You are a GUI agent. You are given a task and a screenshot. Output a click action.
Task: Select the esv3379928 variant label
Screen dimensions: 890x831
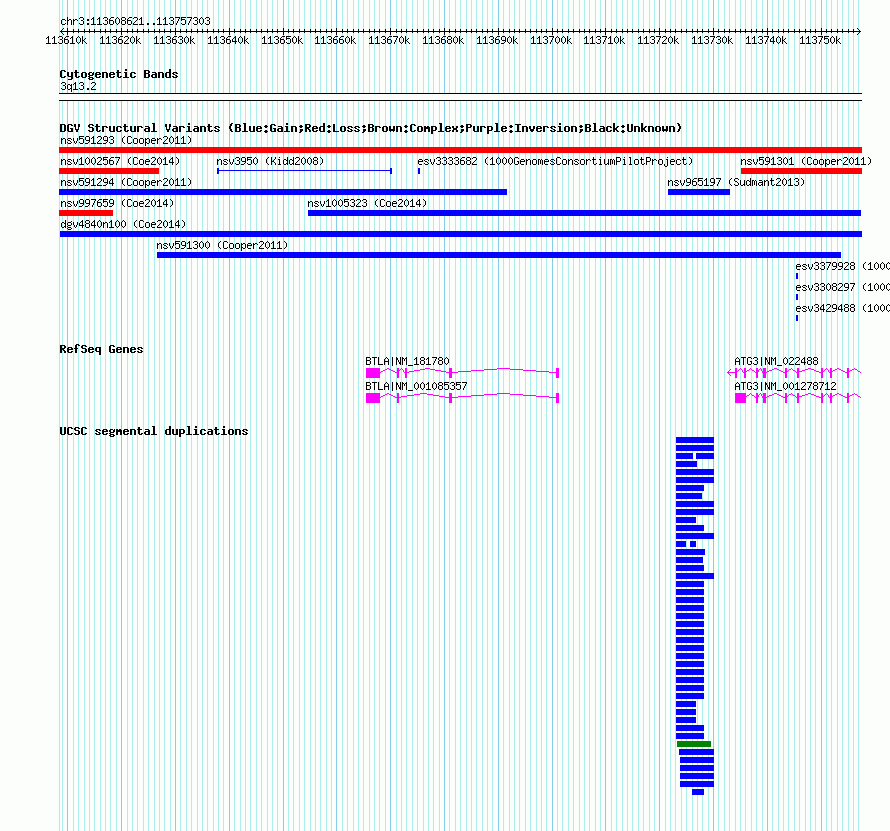(842, 266)
